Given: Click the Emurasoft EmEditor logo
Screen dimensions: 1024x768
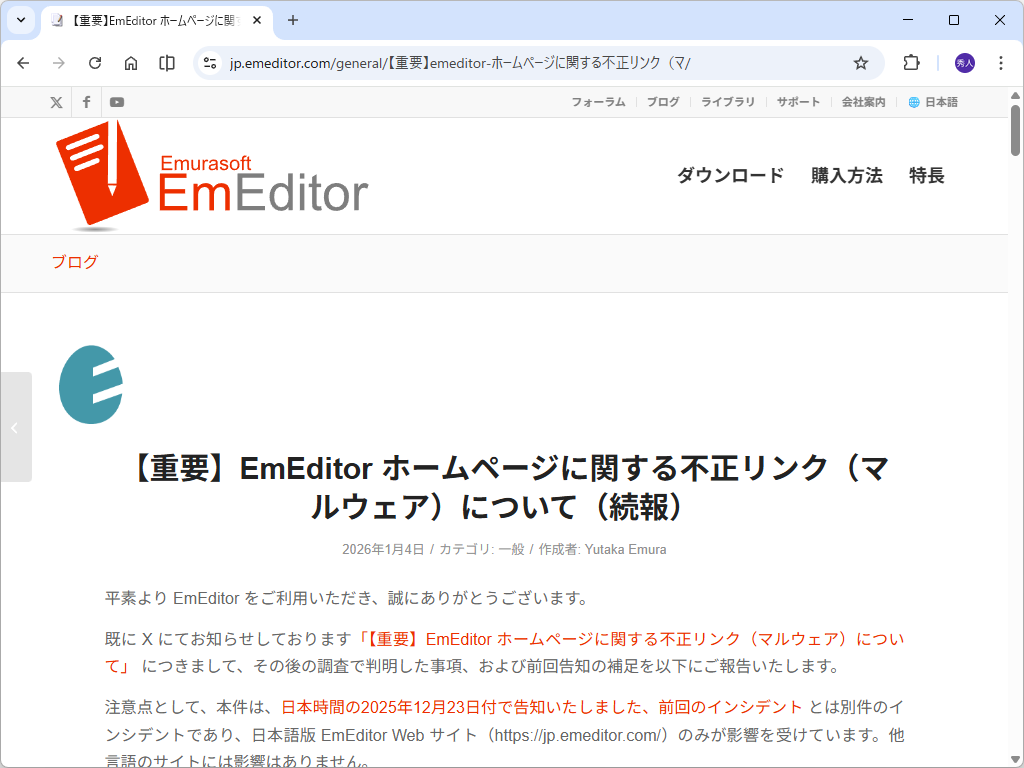Looking at the screenshot, I should 212,176.
